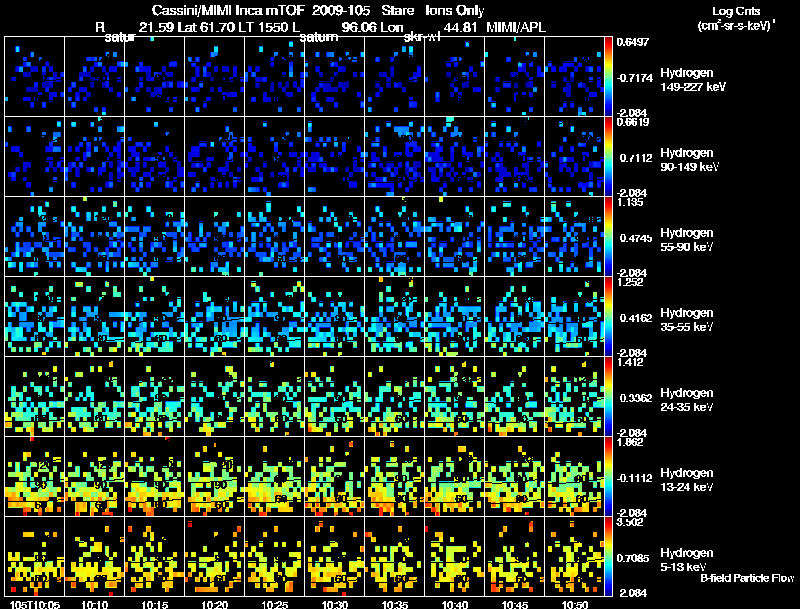Select the LT 1550 header value

click(x=263, y=28)
